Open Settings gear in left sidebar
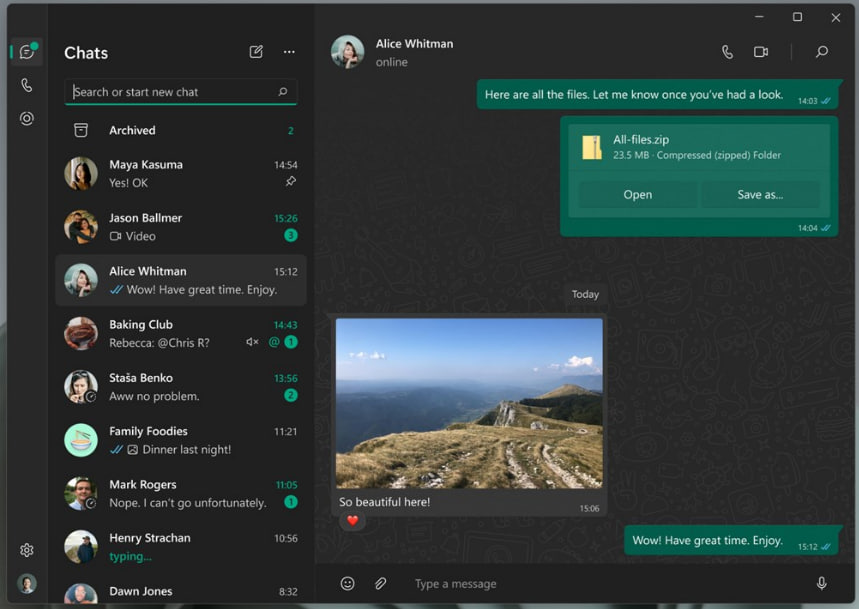The height and width of the screenshot is (609, 859). (x=27, y=550)
